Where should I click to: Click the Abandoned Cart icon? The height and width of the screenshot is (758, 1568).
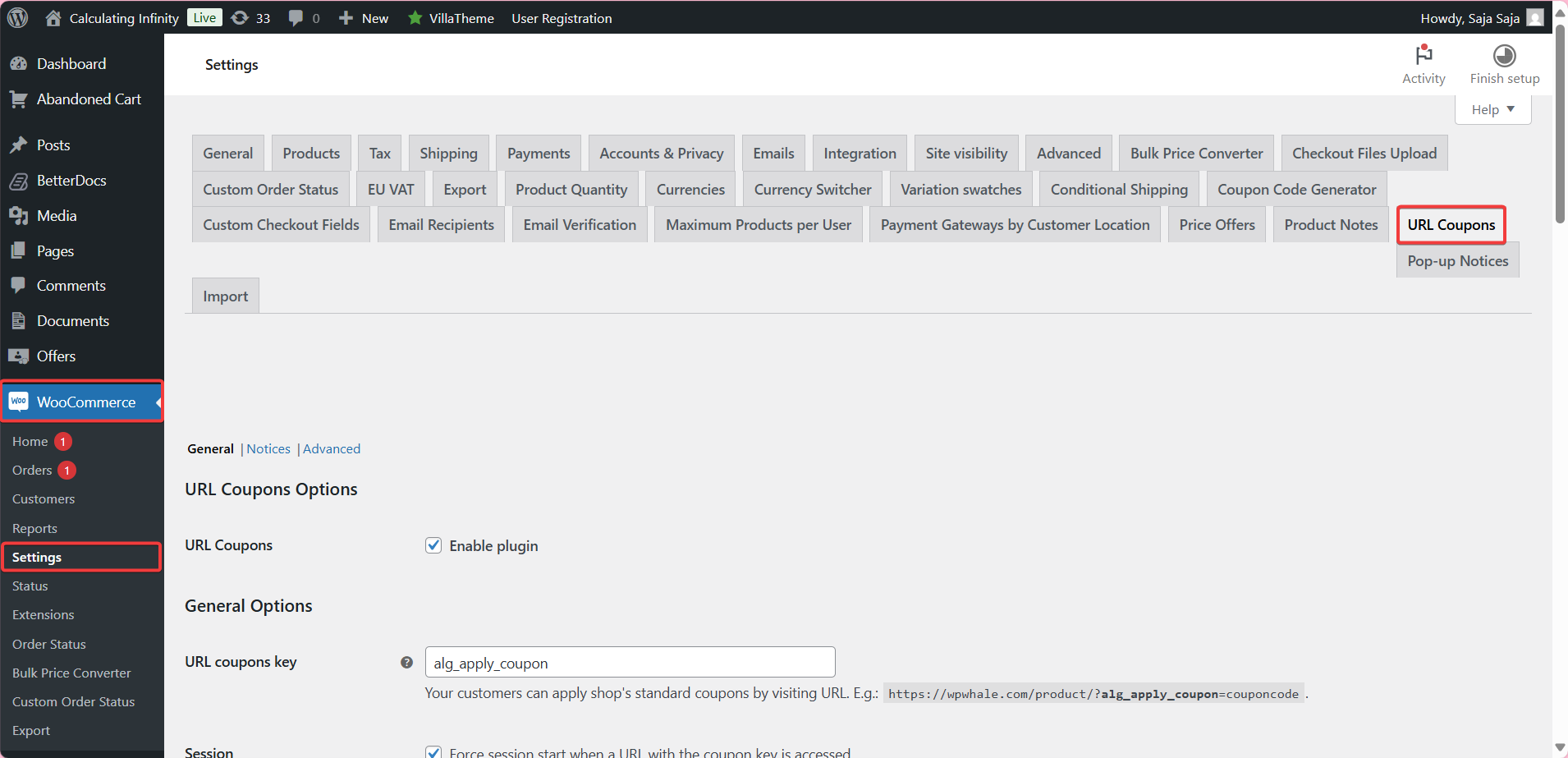(18, 99)
